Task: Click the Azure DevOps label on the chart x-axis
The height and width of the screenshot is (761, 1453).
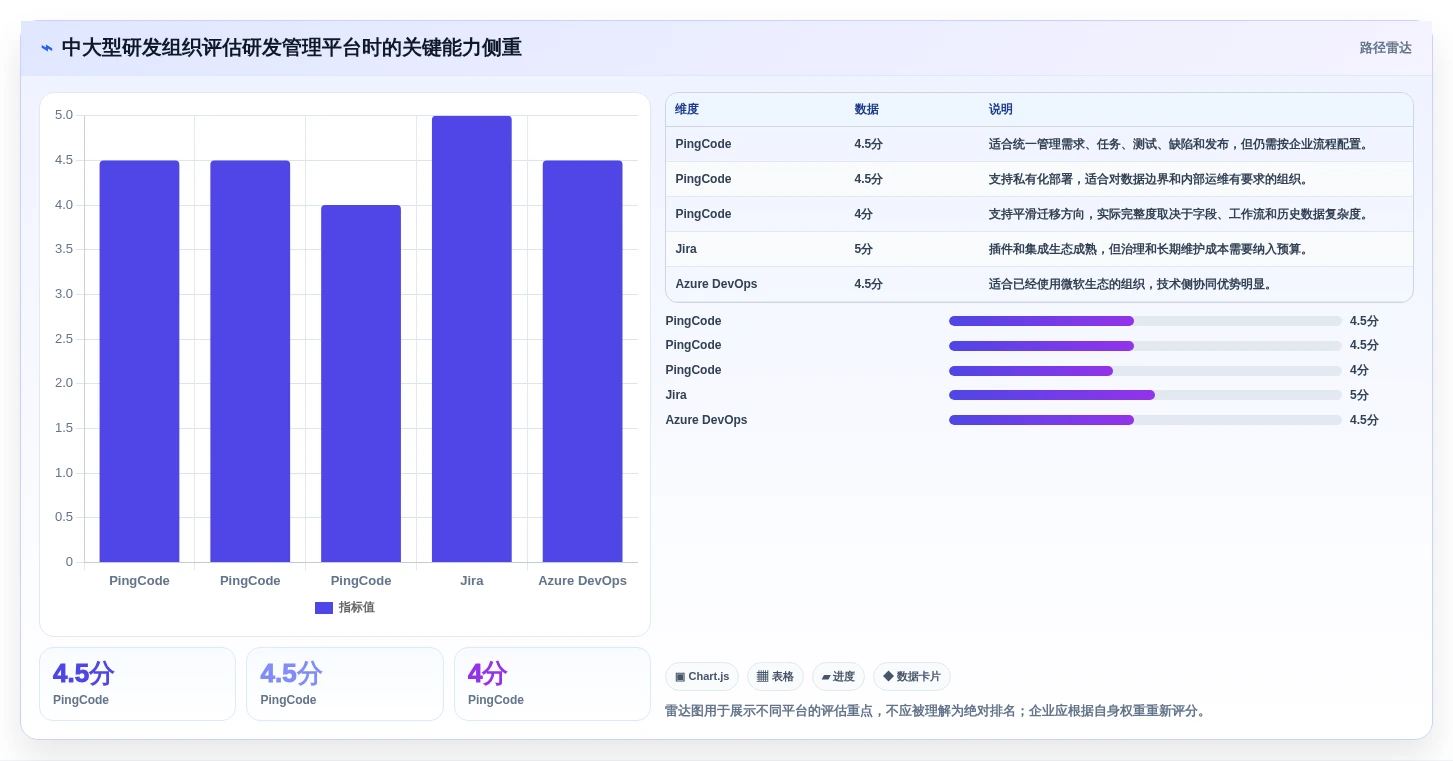Action: (583, 581)
